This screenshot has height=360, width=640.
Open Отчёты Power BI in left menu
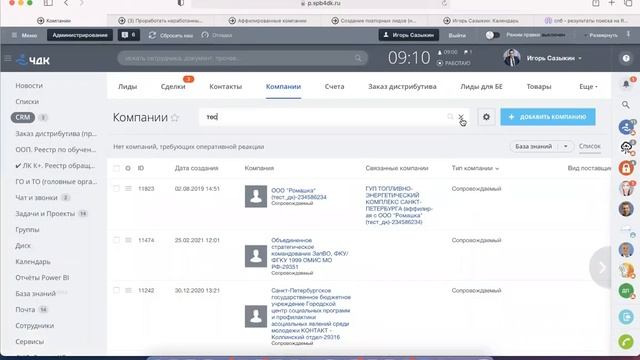[42, 278]
